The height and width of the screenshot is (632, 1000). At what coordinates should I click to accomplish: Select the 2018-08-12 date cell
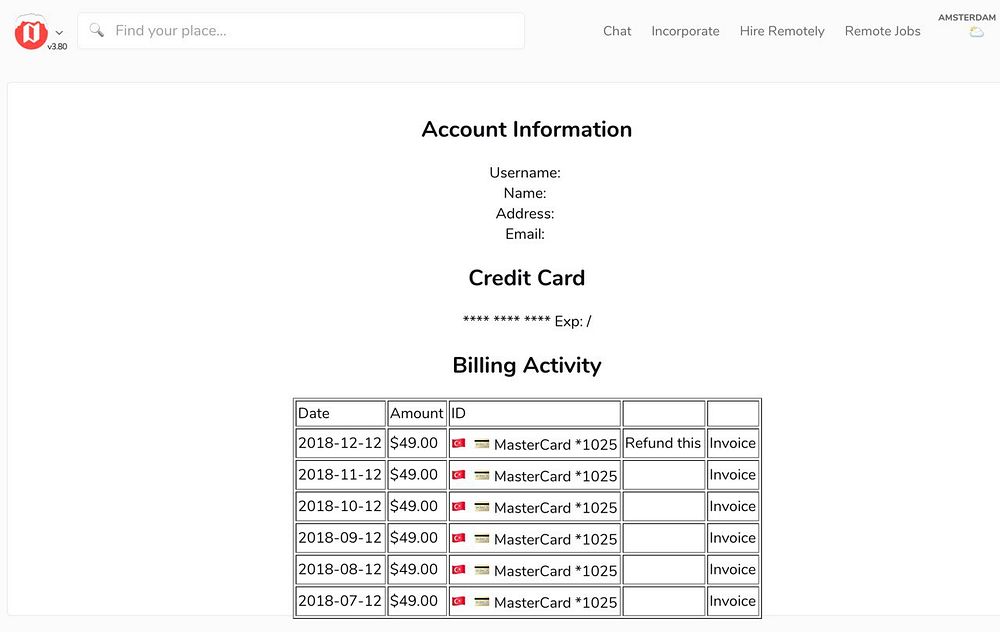pos(341,570)
